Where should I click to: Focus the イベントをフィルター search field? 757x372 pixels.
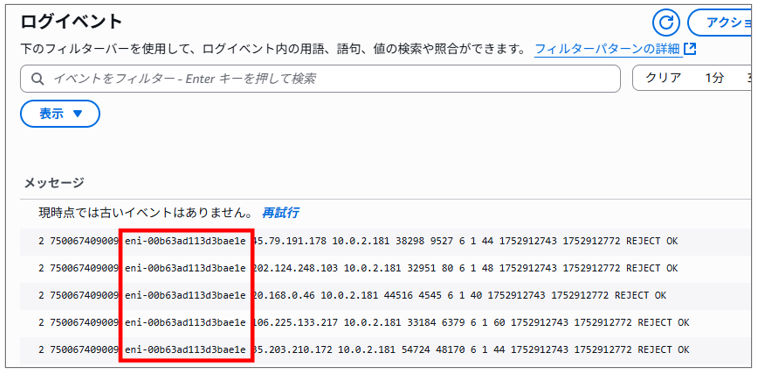point(320,79)
